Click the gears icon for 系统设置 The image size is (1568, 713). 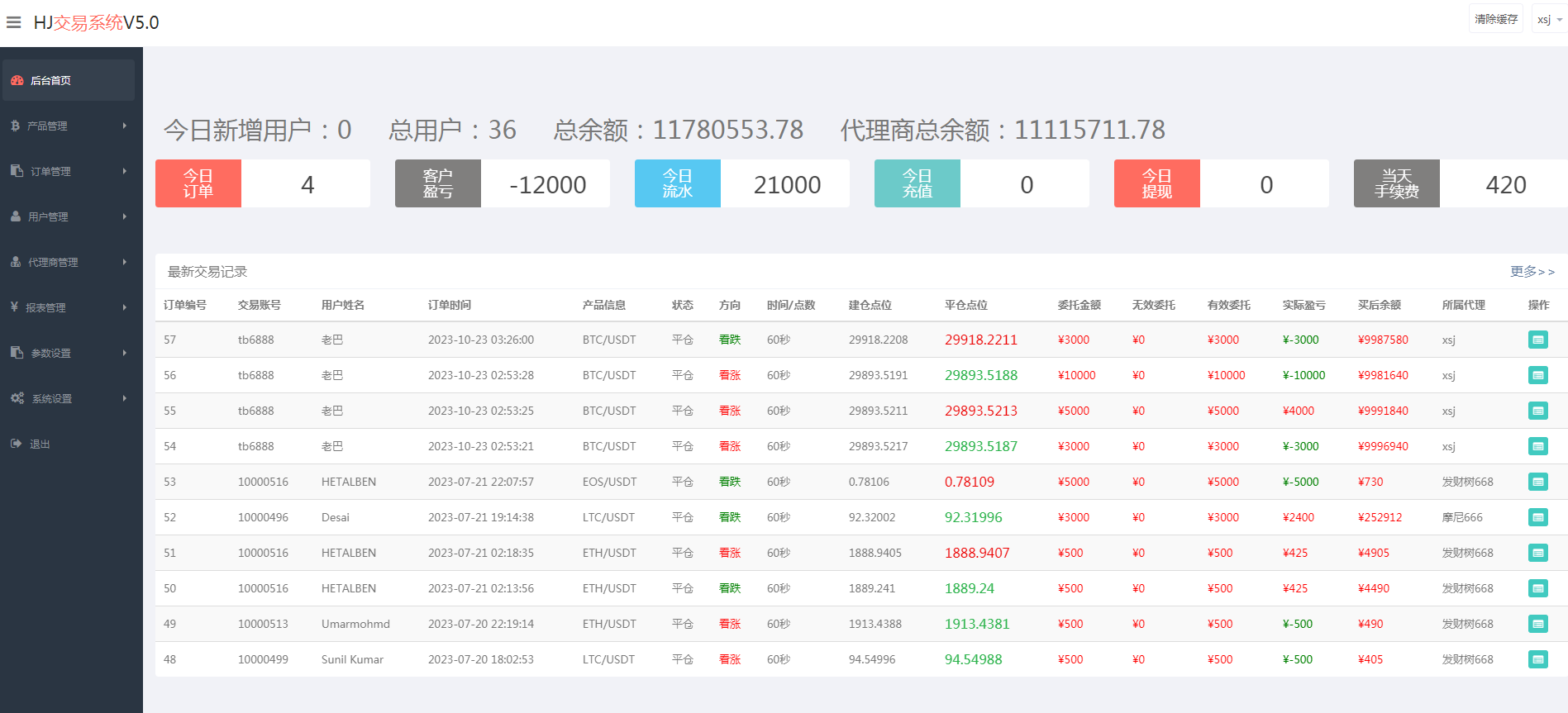(x=17, y=398)
